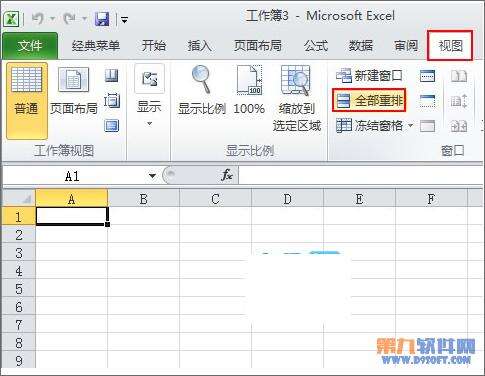Click the Select All corner button
Screen dimensions: 485x376
pos(19,198)
